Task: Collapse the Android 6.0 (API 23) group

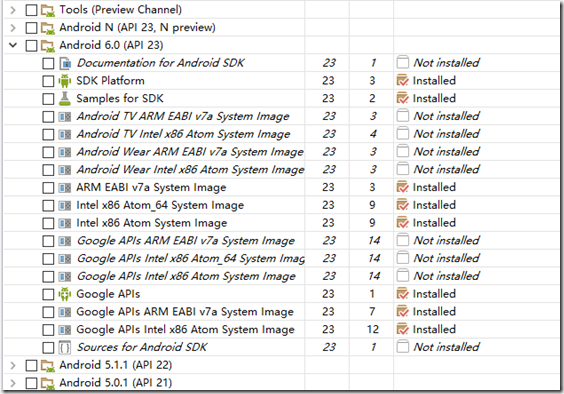Action: pyautogui.click(x=13, y=45)
